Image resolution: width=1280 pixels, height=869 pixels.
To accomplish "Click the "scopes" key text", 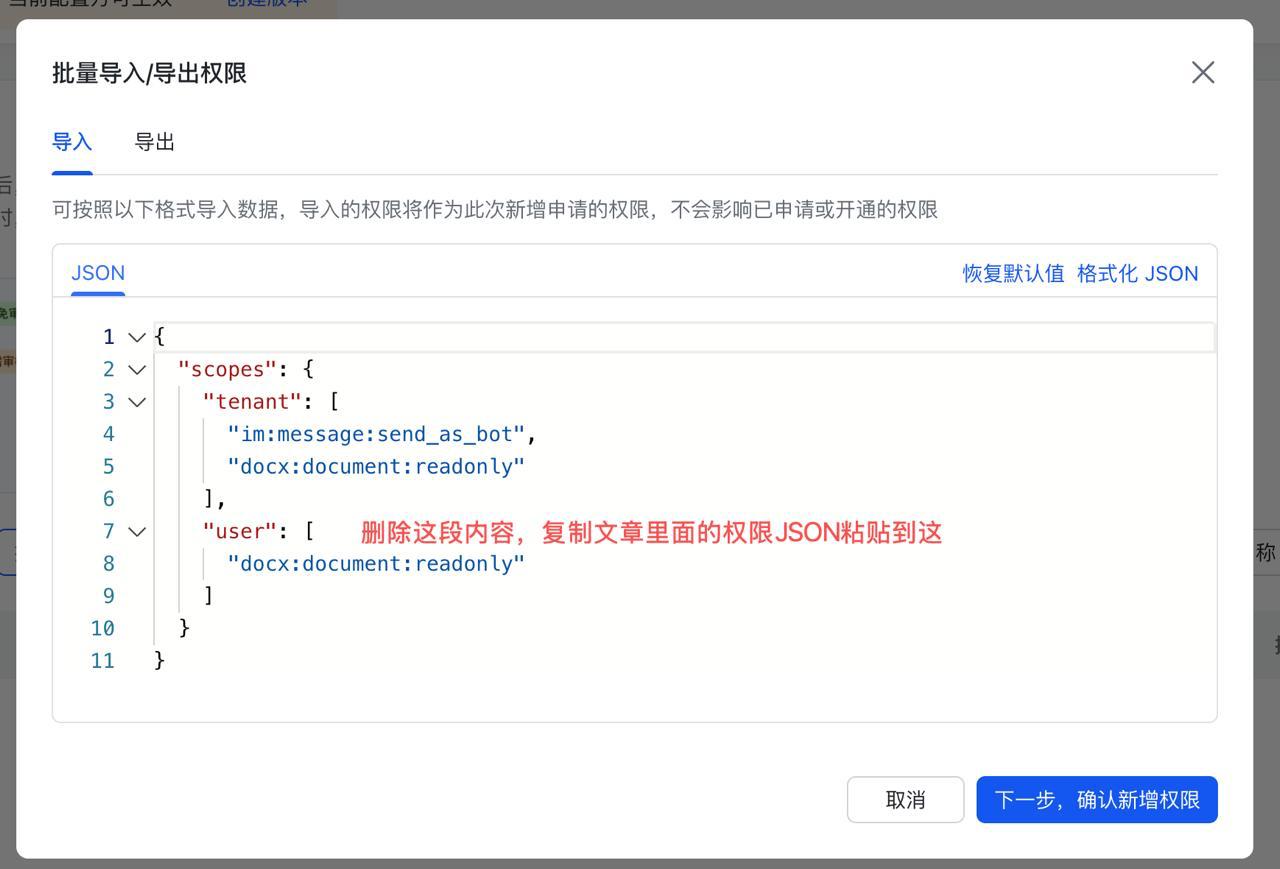I will point(227,370).
